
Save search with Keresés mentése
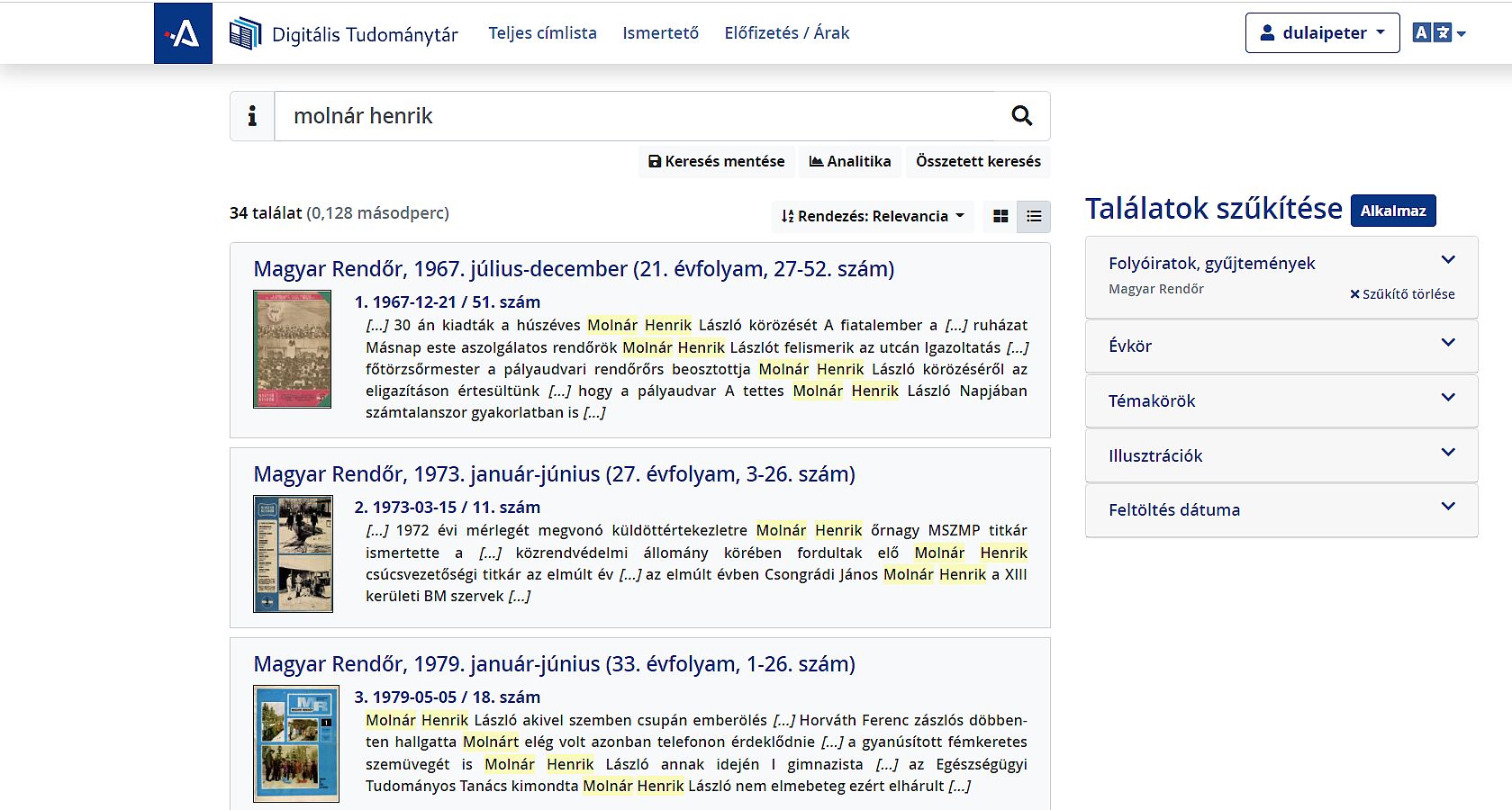click(717, 161)
